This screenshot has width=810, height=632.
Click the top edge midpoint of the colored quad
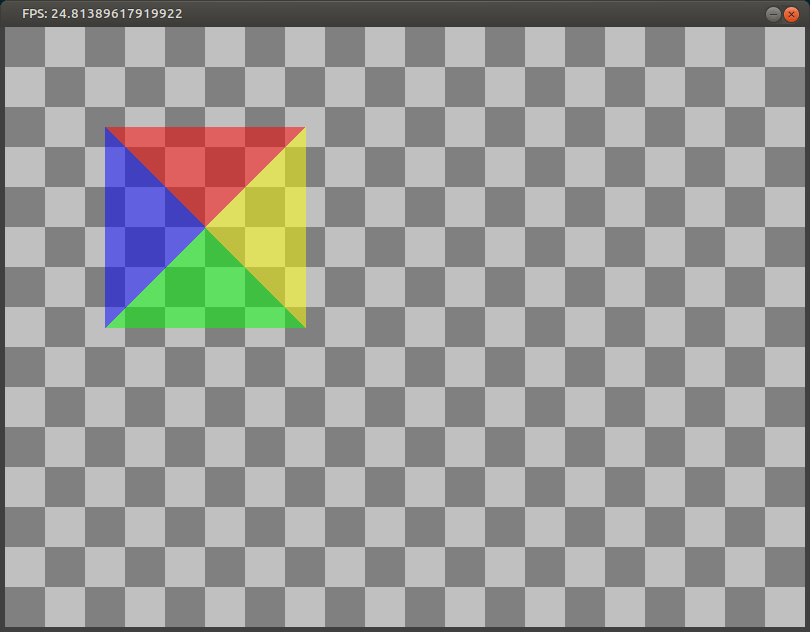point(205,130)
